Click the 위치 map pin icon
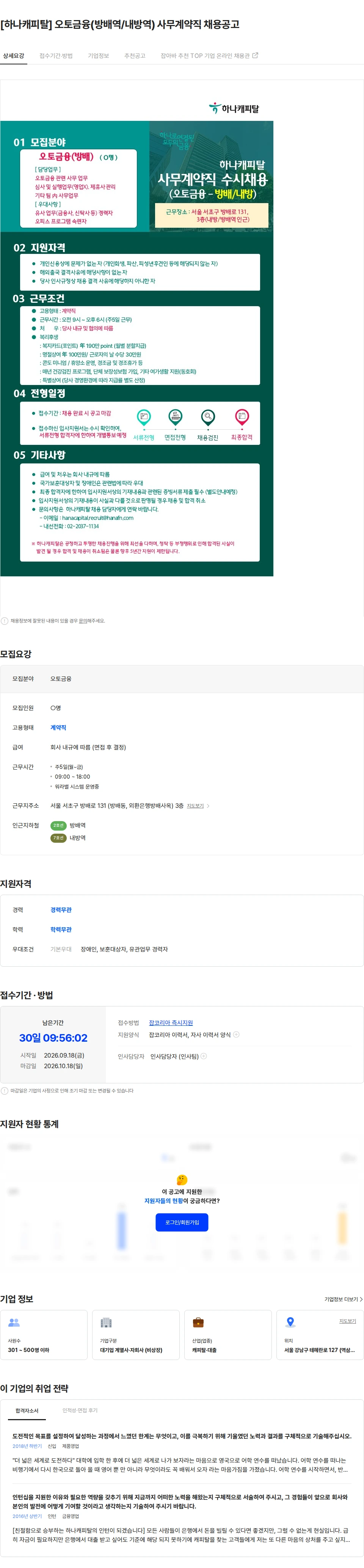The image size is (364, 1568). coord(290,1322)
